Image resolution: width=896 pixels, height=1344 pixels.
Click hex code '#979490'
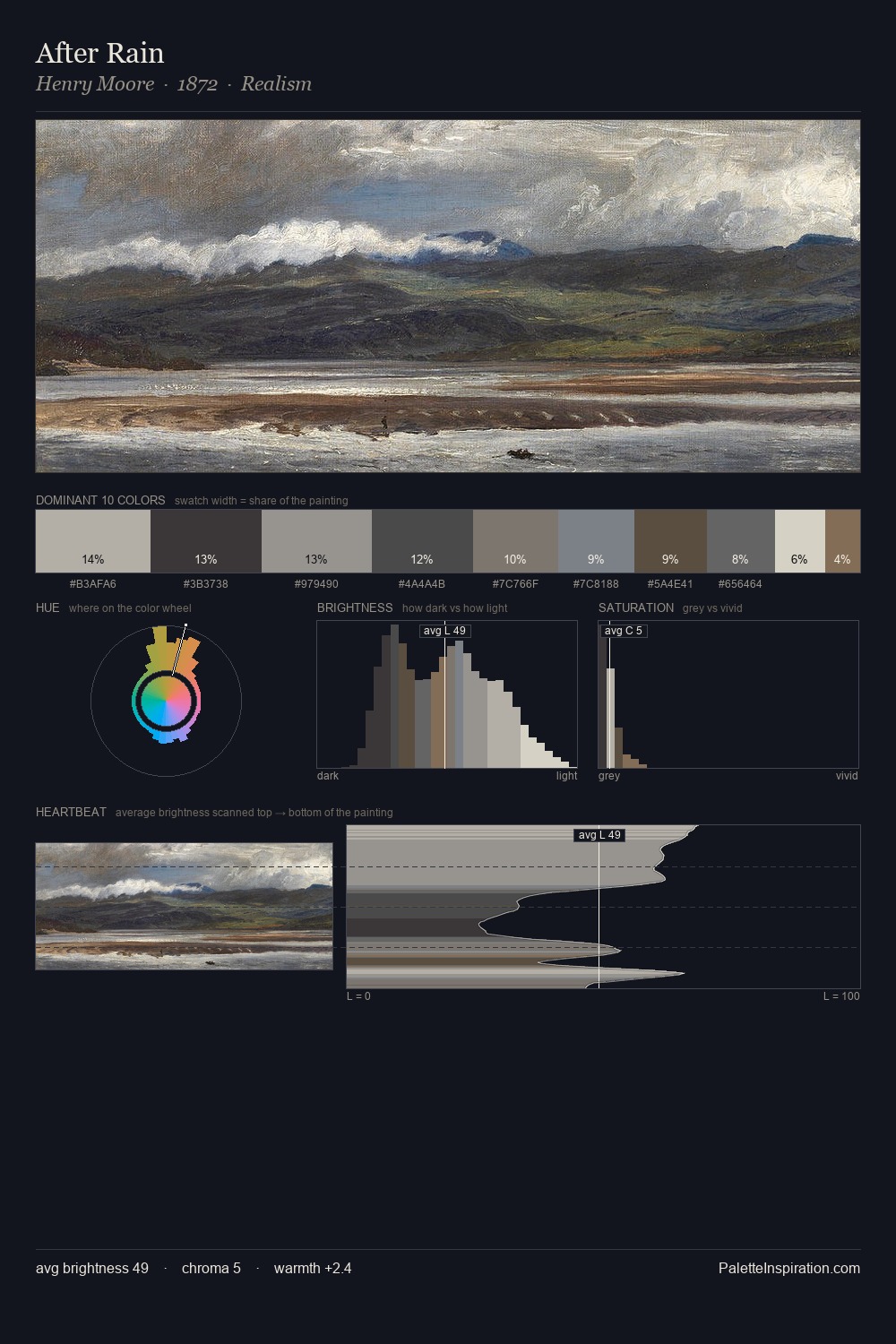click(x=316, y=584)
